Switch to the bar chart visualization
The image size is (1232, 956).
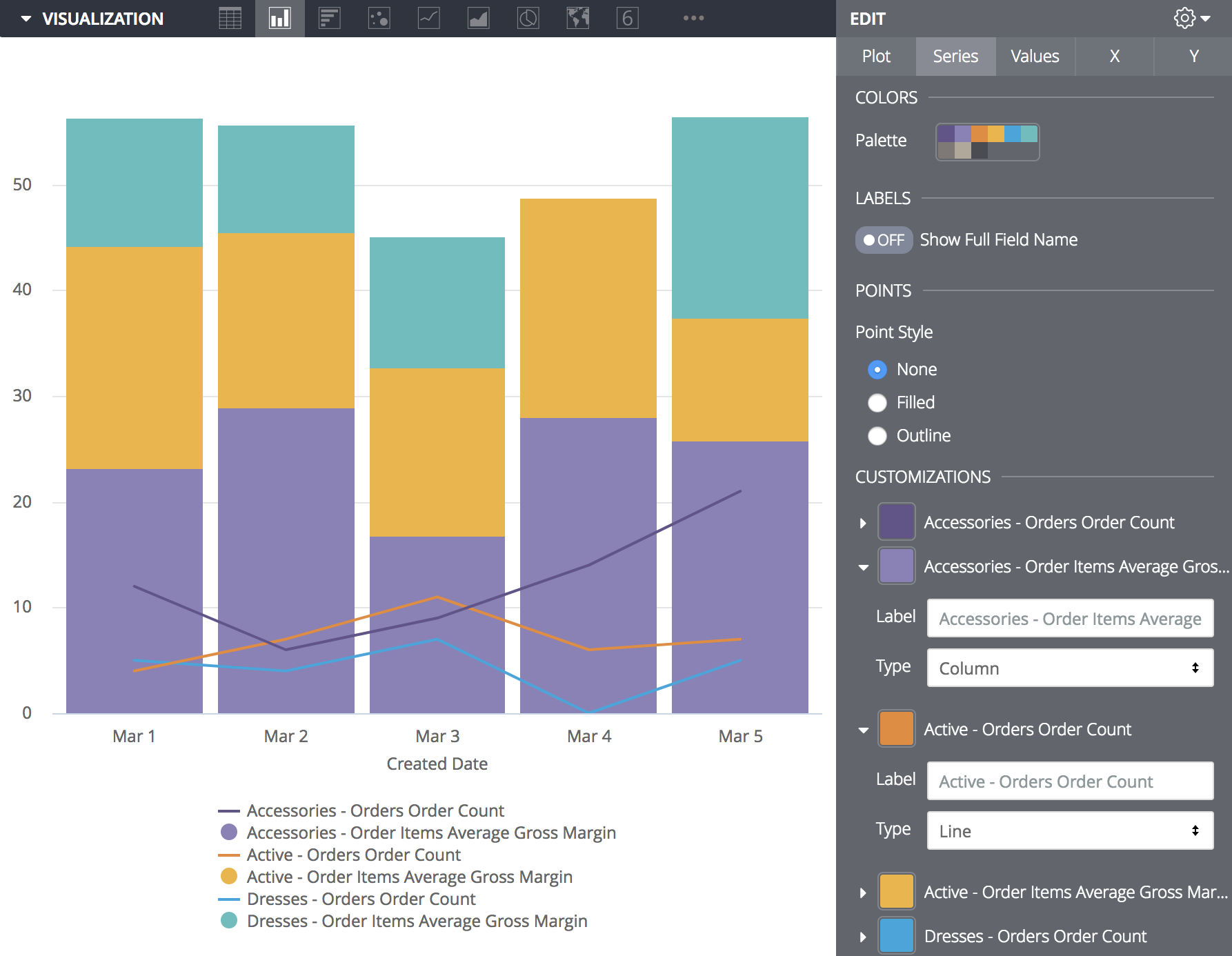point(329,19)
